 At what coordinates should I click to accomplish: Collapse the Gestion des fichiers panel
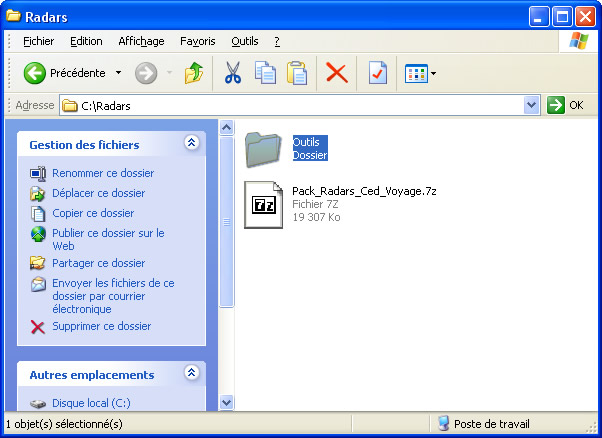pos(192,143)
